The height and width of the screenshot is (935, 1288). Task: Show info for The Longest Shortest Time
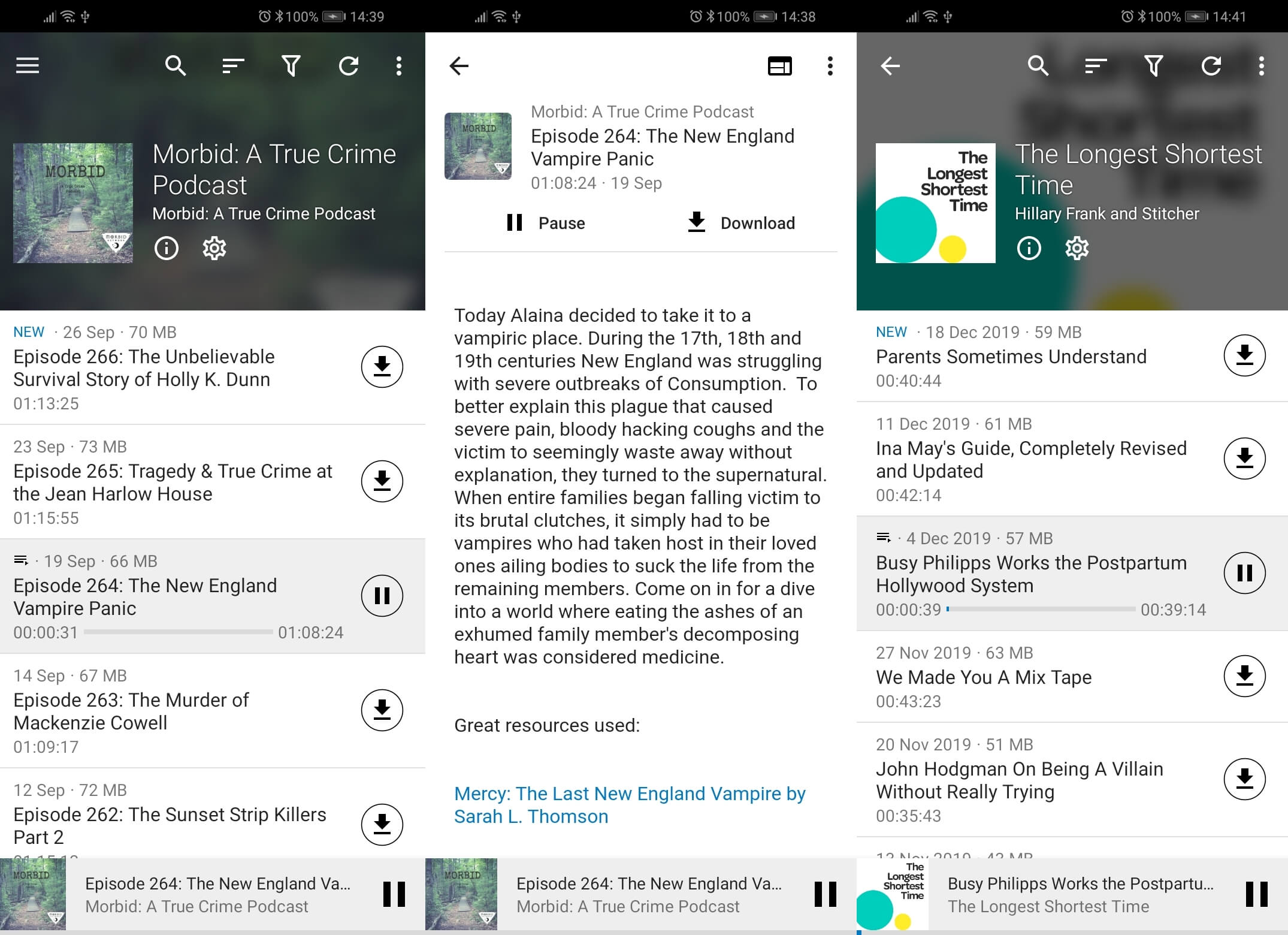1029,248
